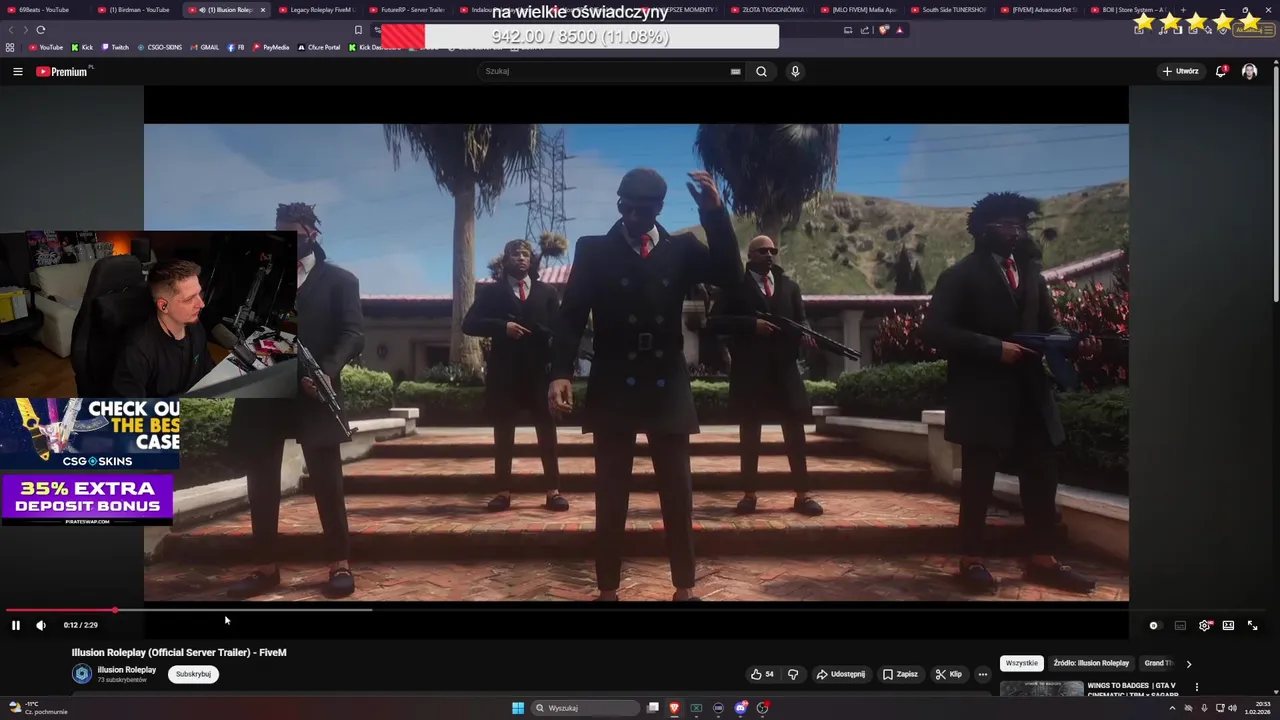The width and height of the screenshot is (1280, 720).
Task: Switch to theater mode
Action: [x=1228, y=625]
